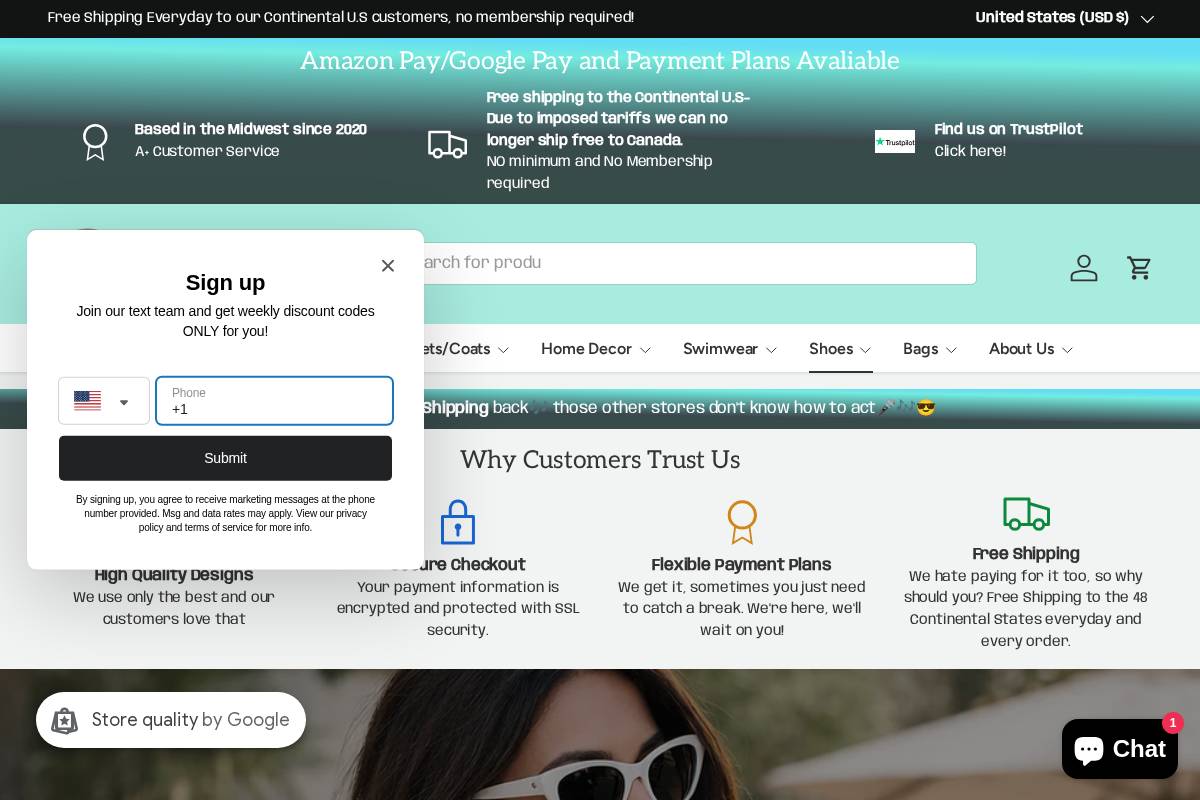Click the Flexible Payment Plans heading

[741, 565]
